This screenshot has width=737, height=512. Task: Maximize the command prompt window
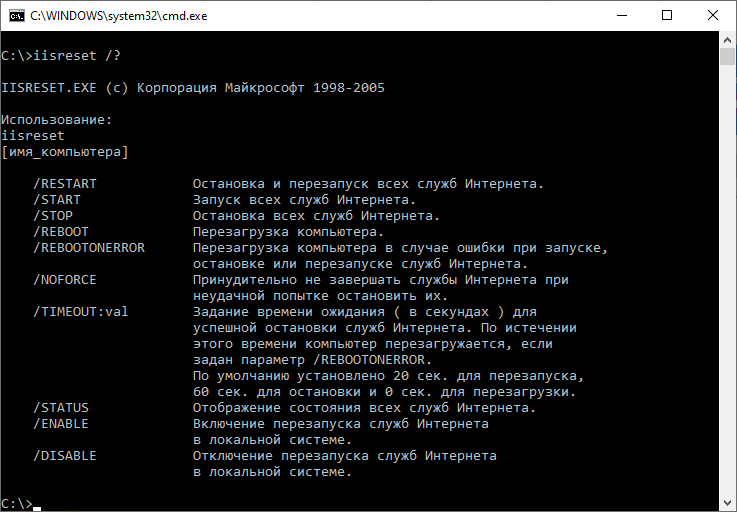pyautogui.click(x=666, y=16)
